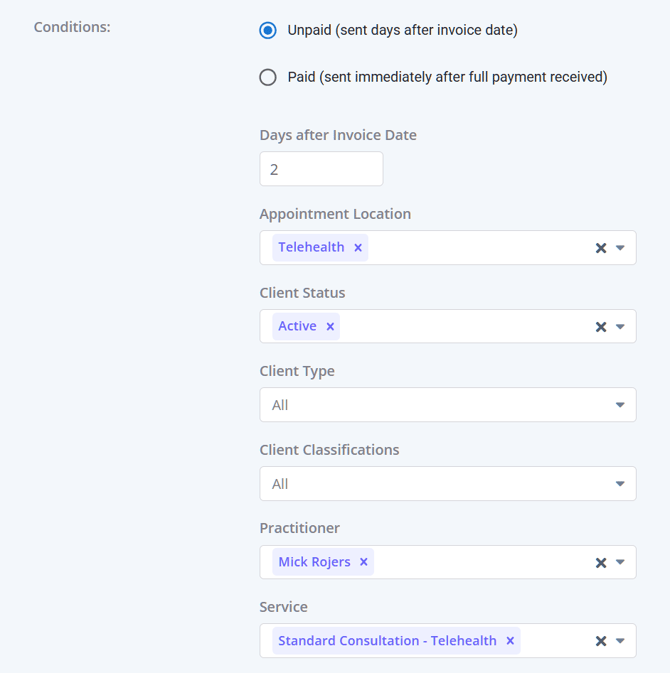
Task: Click the Paid option label text
Action: coord(447,77)
